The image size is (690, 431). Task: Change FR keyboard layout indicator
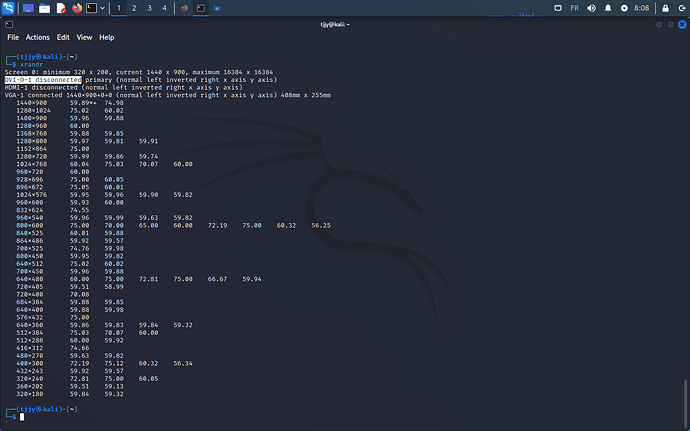(574, 8)
